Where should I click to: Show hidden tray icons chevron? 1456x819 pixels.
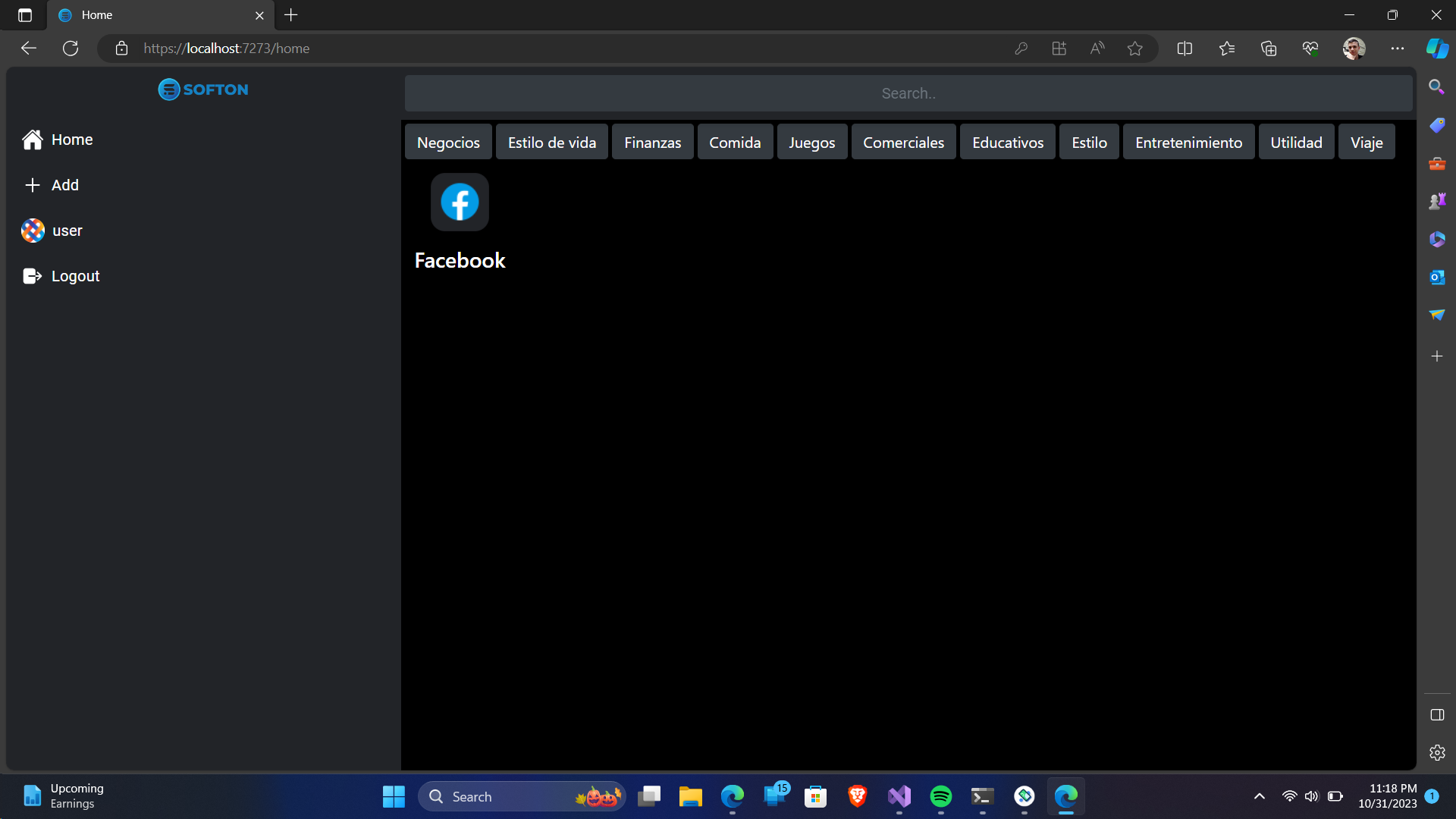1260,796
